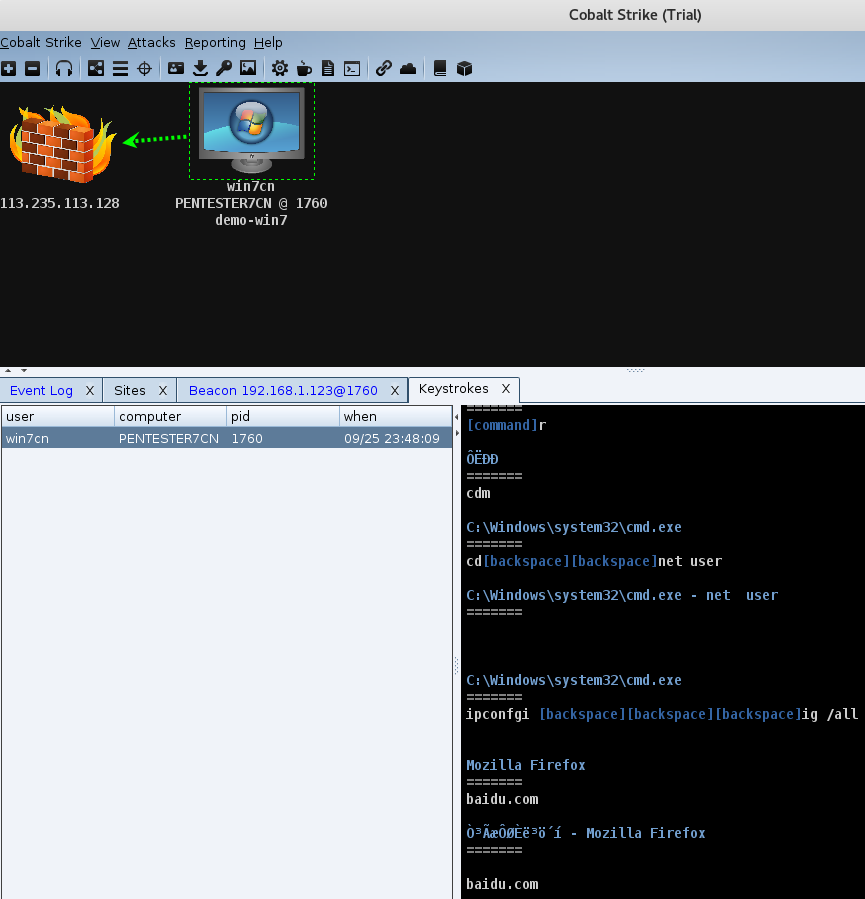Image resolution: width=865 pixels, height=899 pixels.
Task: Click the terminal scripted web delivery icon
Action: point(352,69)
